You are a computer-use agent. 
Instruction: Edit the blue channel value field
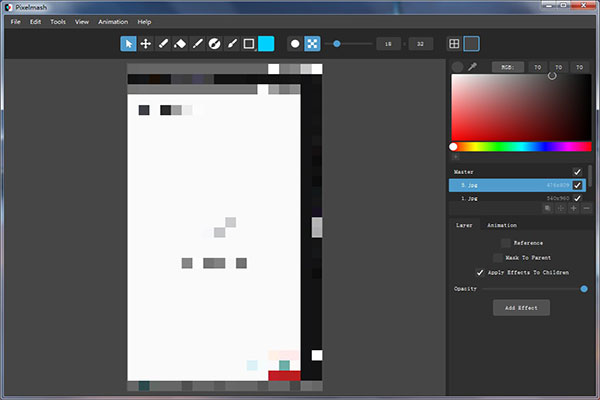click(580, 67)
